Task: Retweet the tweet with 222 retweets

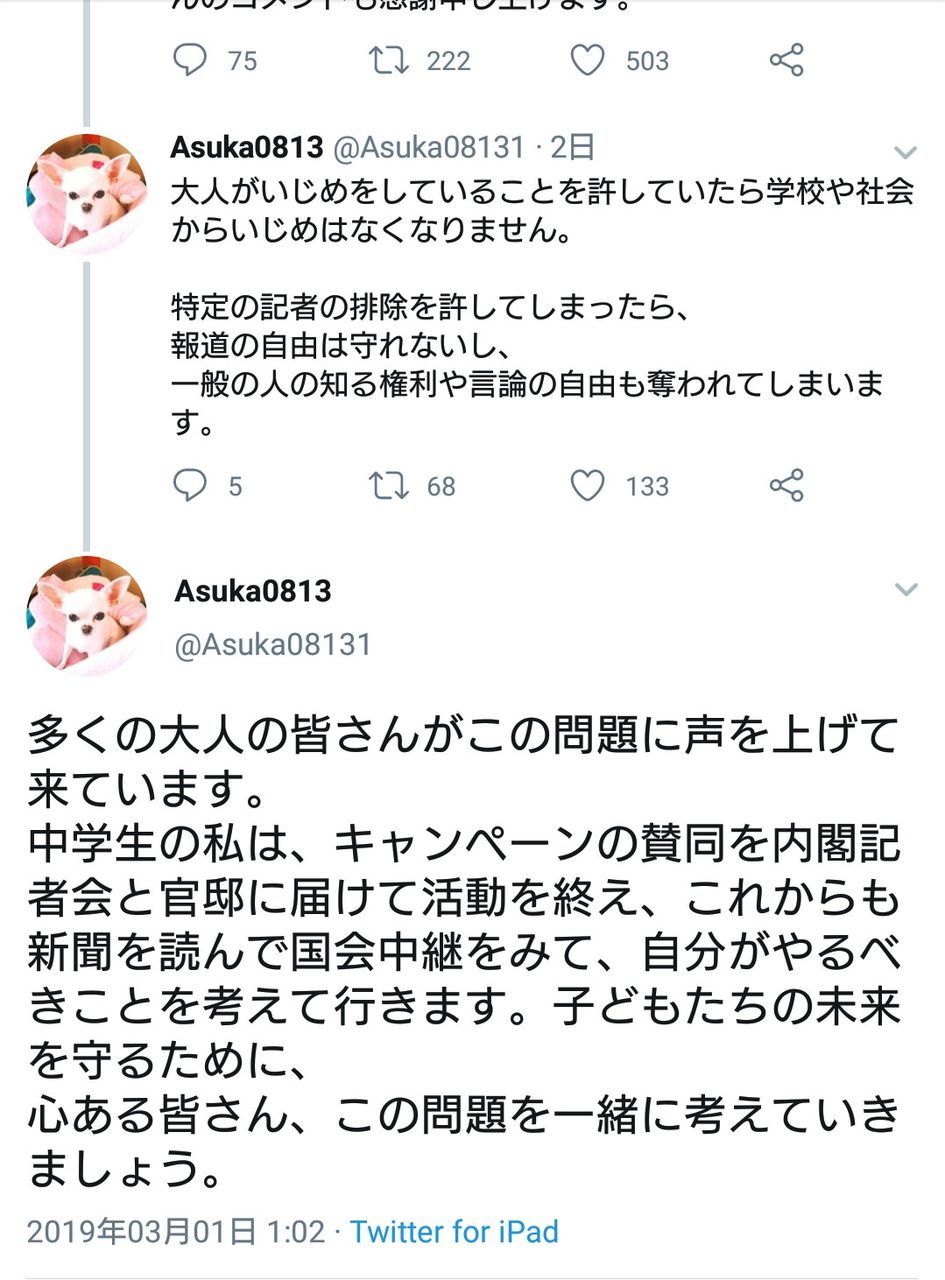Action: point(388,60)
